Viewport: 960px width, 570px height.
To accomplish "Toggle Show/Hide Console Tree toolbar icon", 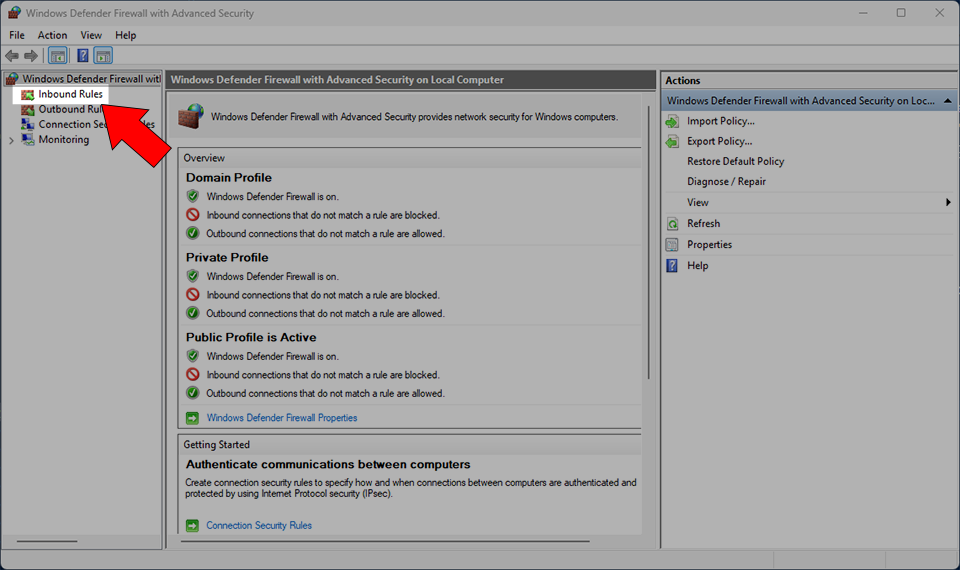I will 58,56.
